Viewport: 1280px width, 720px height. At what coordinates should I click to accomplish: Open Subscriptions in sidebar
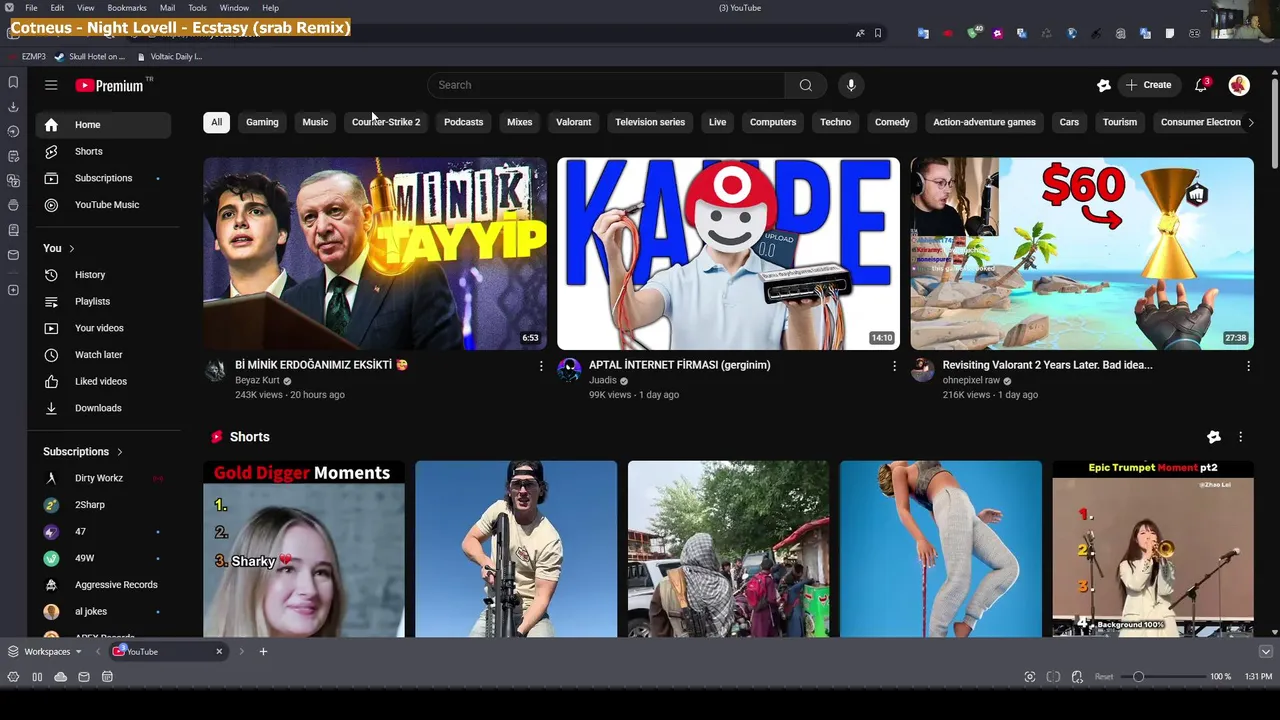(x=104, y=178)
